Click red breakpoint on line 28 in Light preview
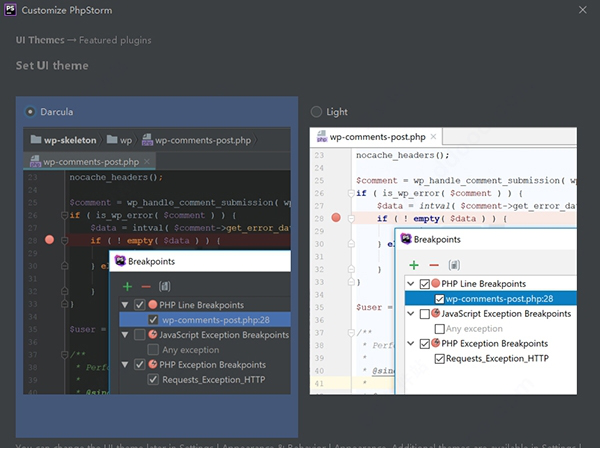 pos(336,218)
